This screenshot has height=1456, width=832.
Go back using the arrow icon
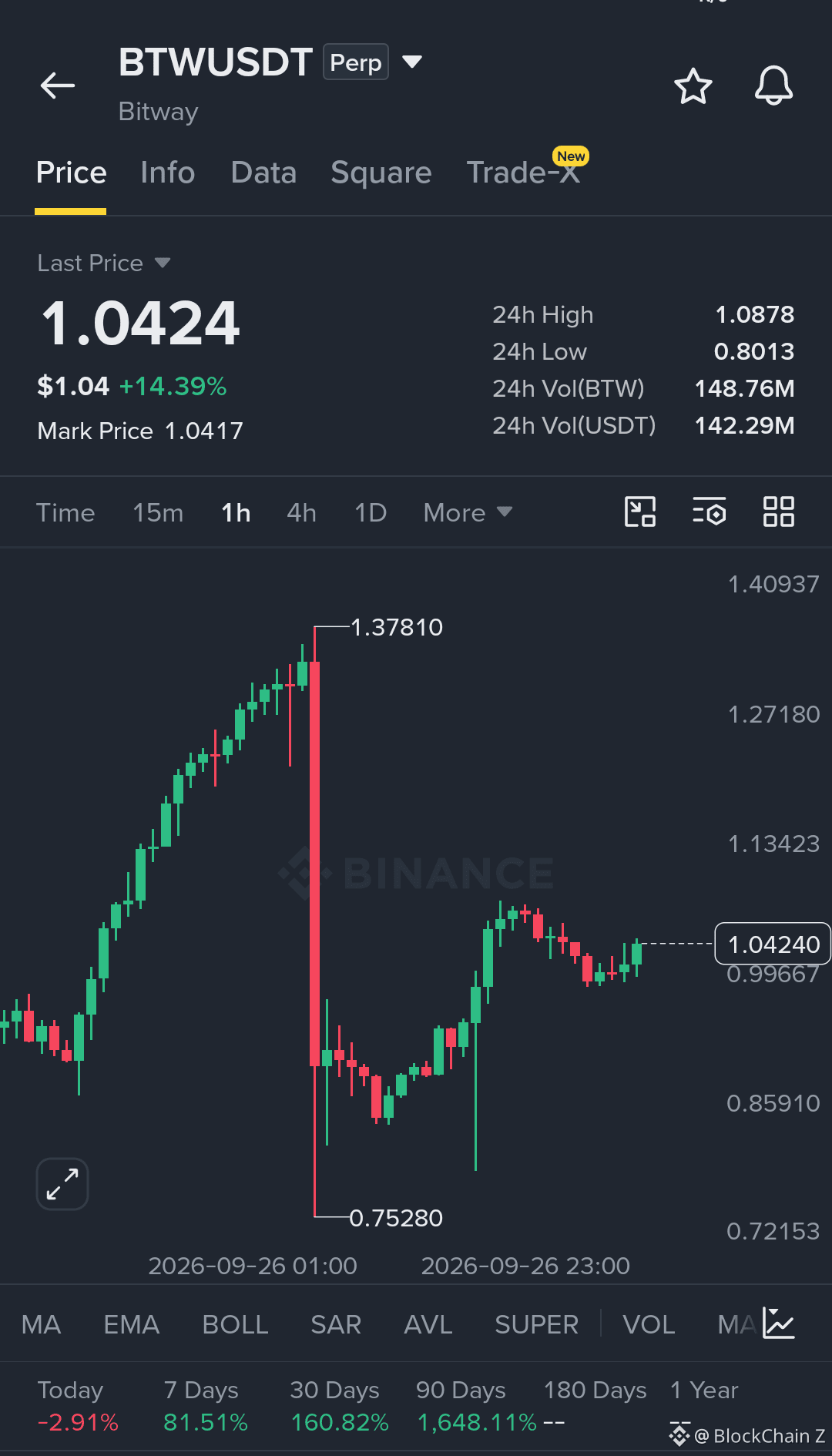[58, 86]
